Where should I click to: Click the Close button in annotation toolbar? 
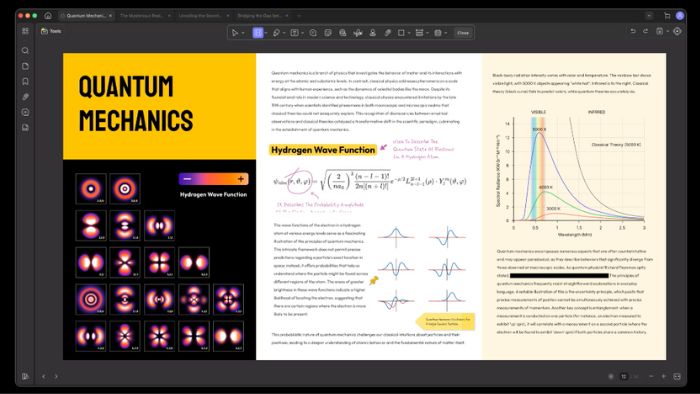click(x=463, y=33)
